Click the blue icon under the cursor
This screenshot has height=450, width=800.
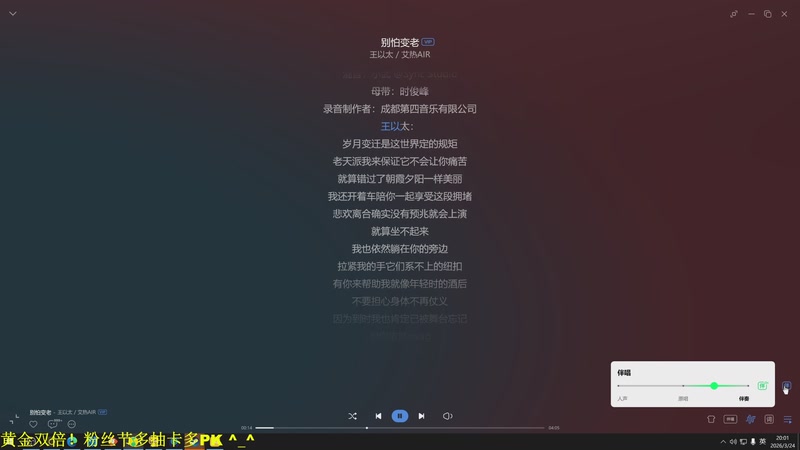click(x=786, y=386)
